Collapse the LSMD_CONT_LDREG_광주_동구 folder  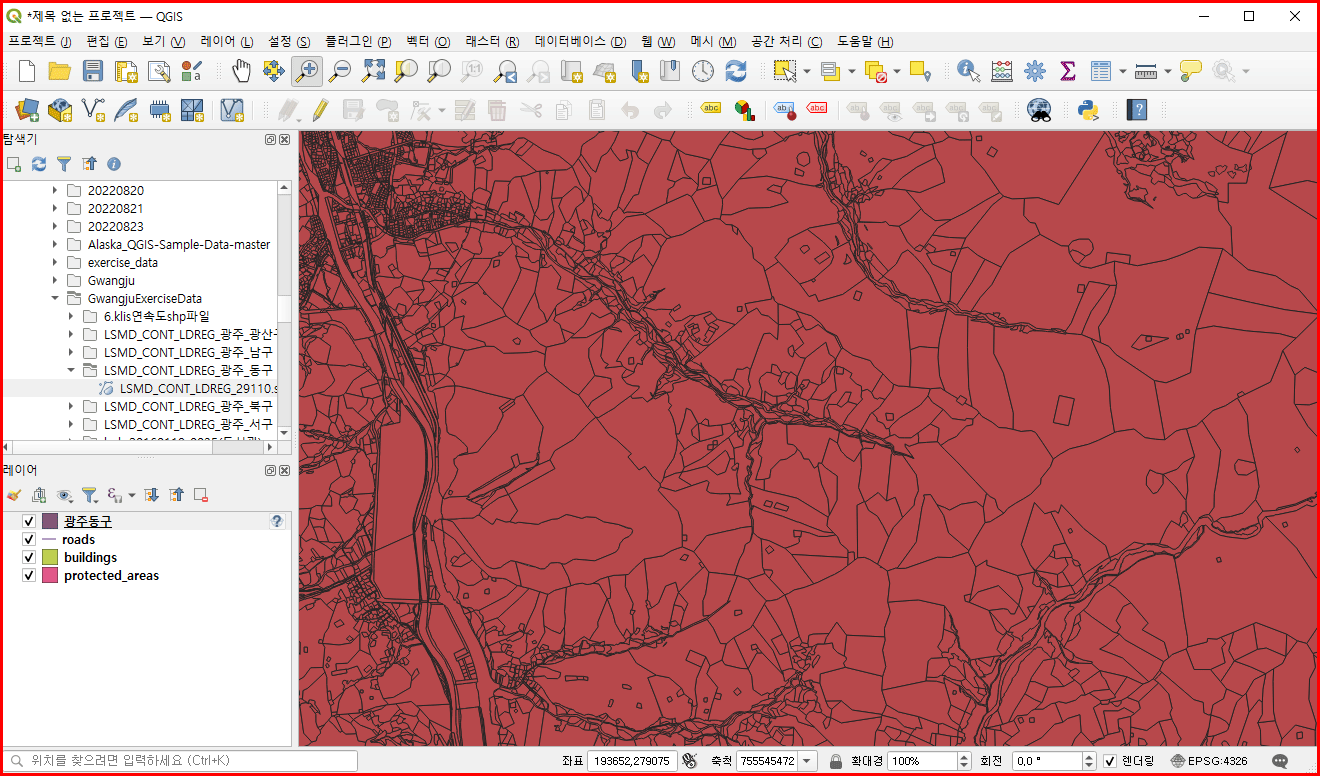pyautogui.click(x=71, y=370)
